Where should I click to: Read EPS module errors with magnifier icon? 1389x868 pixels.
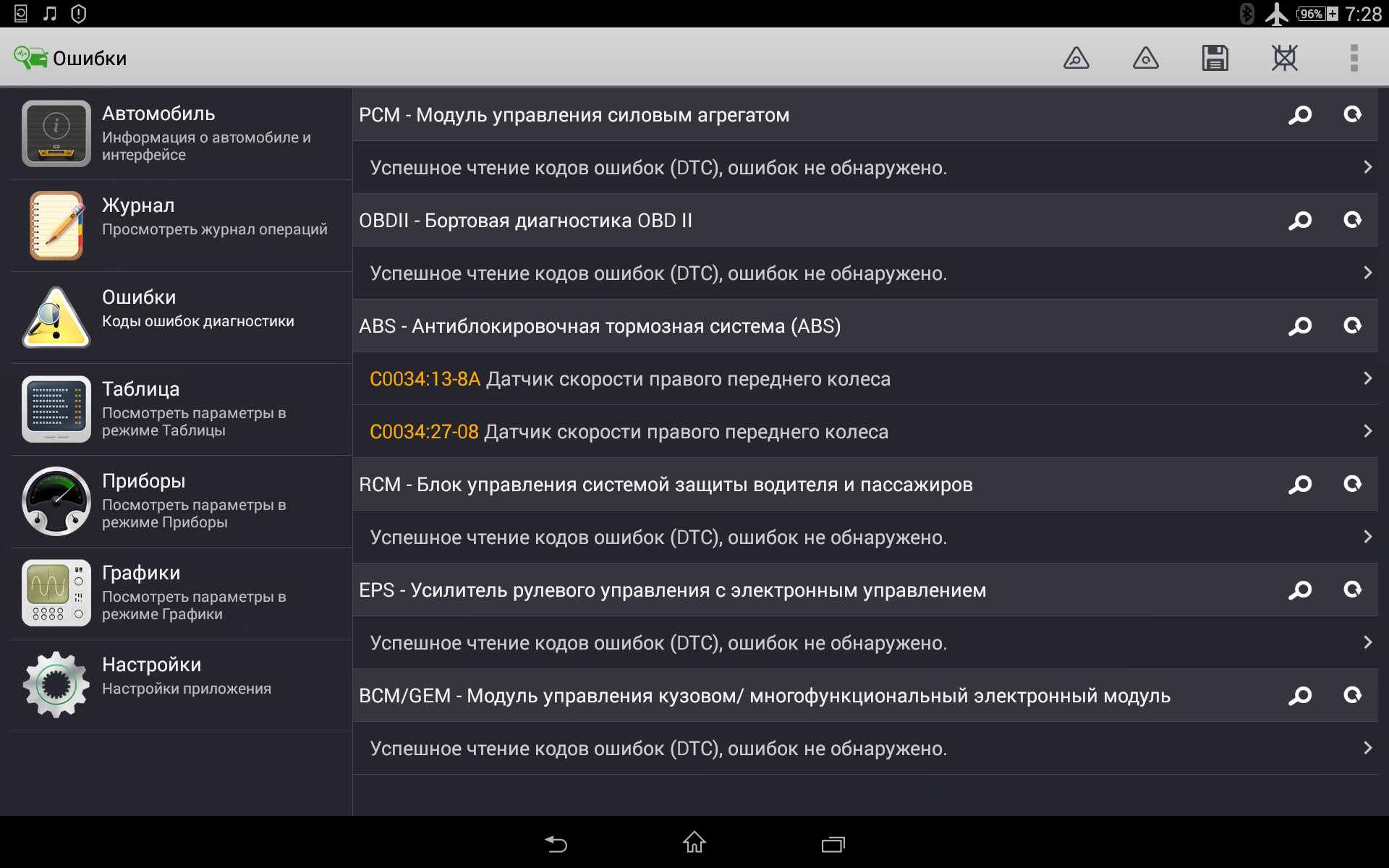coord(1300,590)
